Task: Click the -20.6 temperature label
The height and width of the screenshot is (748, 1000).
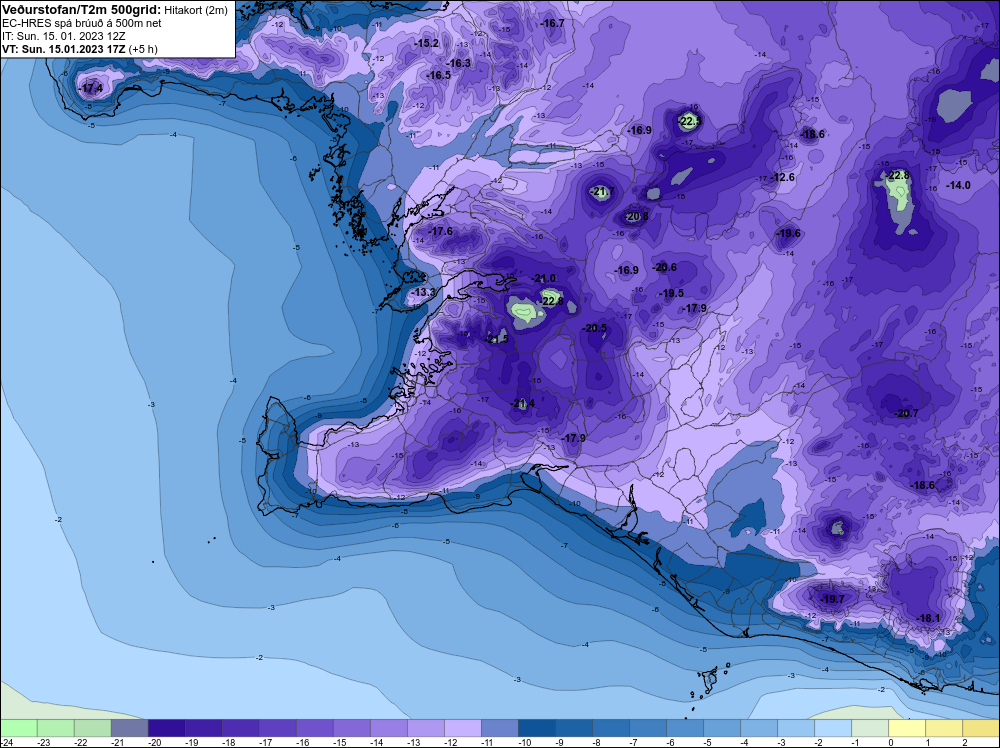Action: pos(664,267)
